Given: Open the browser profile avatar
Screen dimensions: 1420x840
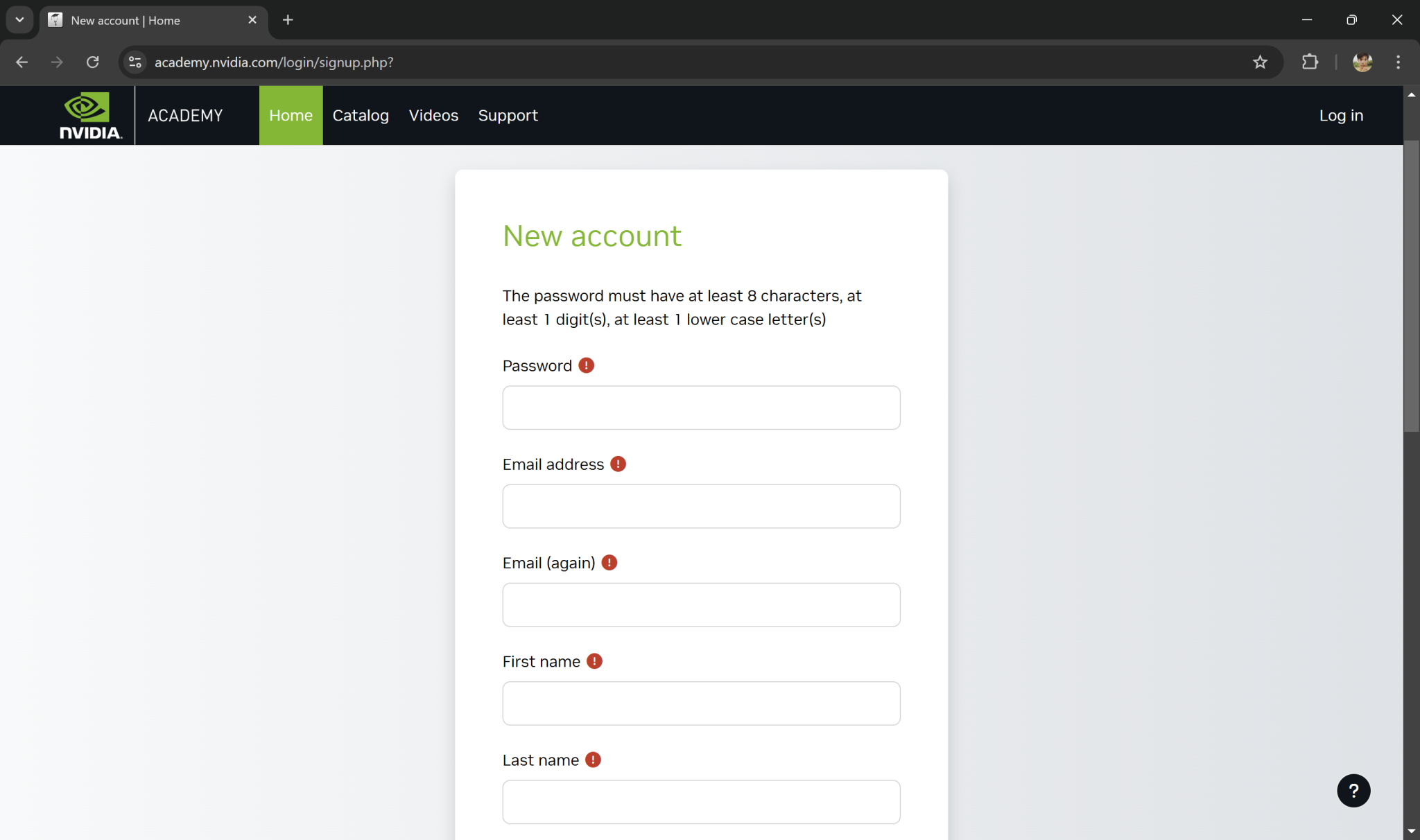Looking at the screenshot, I should click(x=1362, y=62).
